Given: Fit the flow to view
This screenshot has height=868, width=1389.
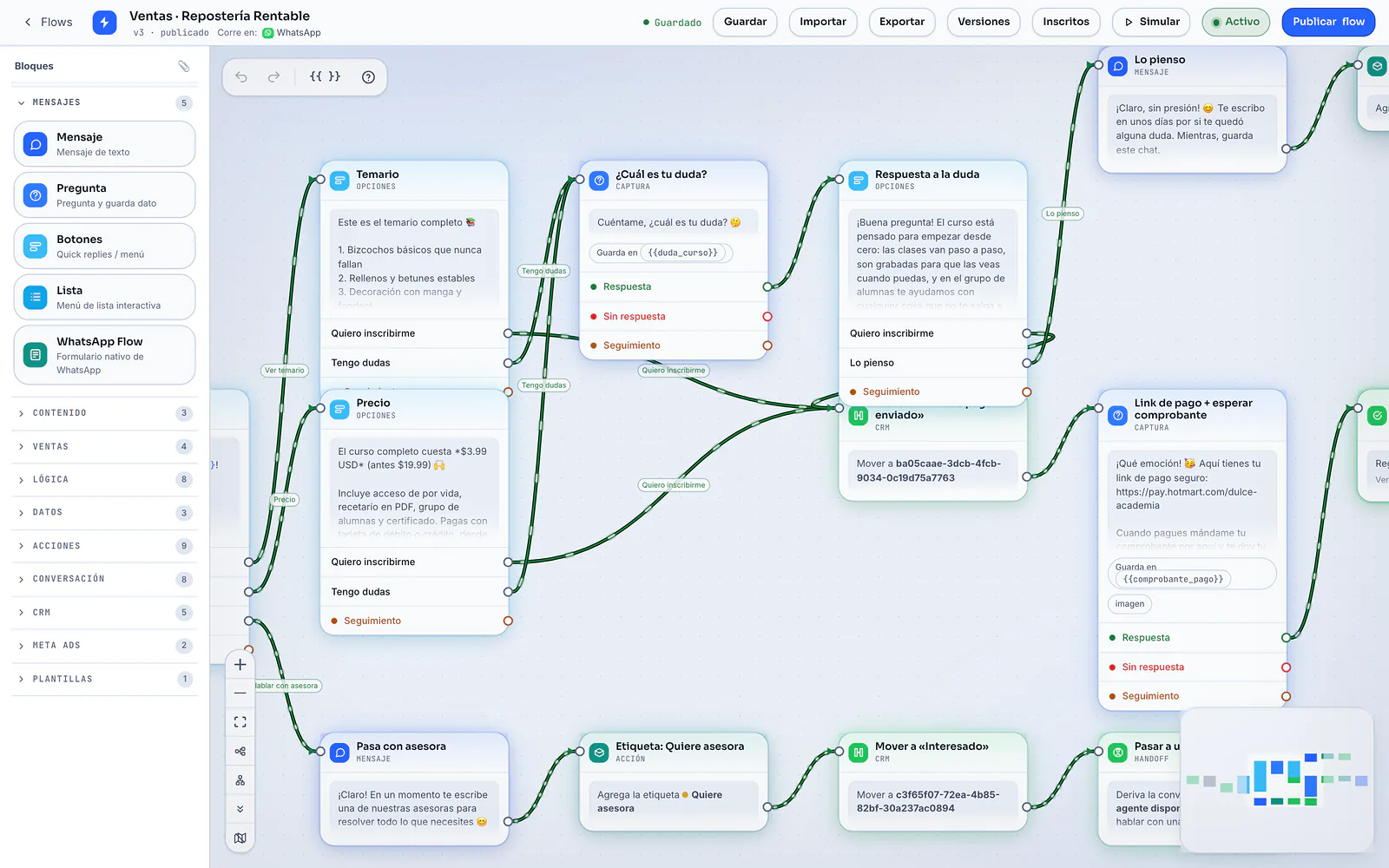Looking at the screenshot, I should click(x=240, y=722).
